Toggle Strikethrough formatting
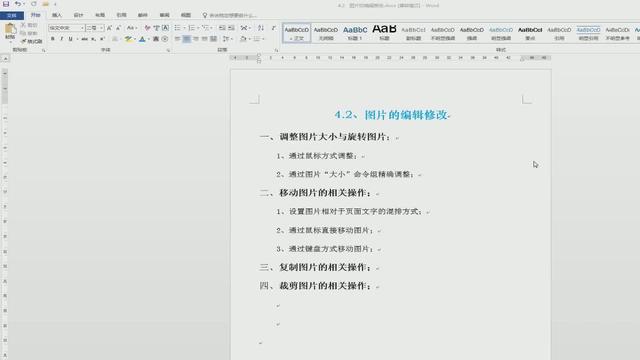This screenshot has width=640, height=360. (x=84, y=39)
